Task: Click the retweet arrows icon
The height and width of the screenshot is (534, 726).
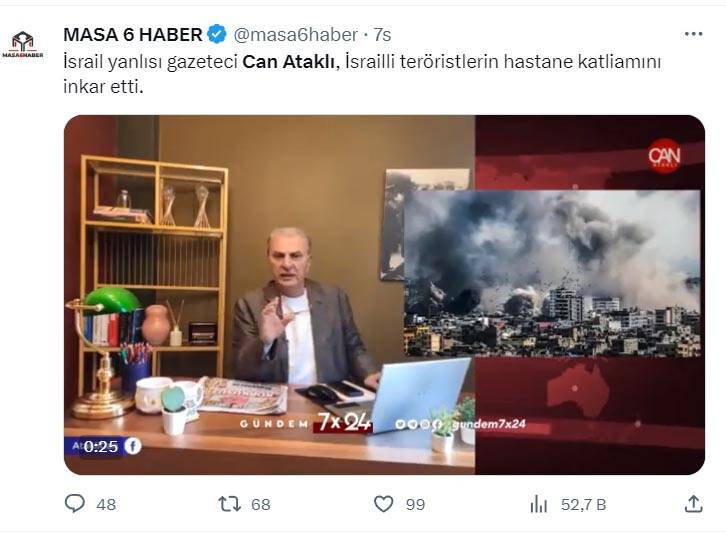Action: point(230,504)
